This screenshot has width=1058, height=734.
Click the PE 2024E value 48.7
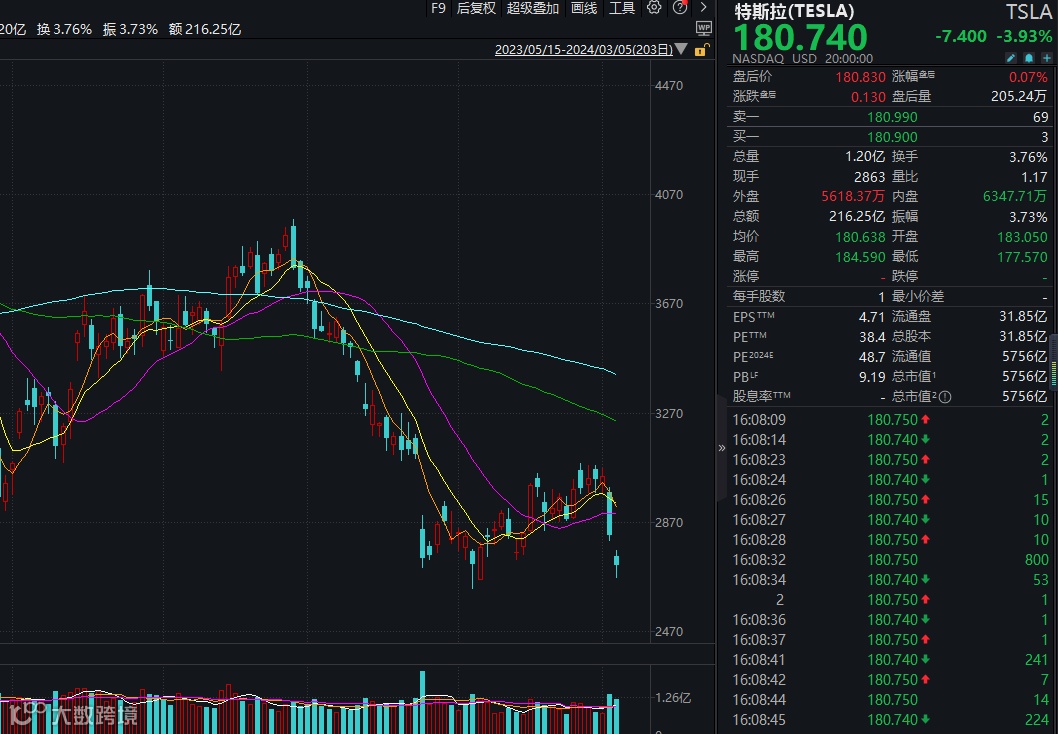point(872,356)
